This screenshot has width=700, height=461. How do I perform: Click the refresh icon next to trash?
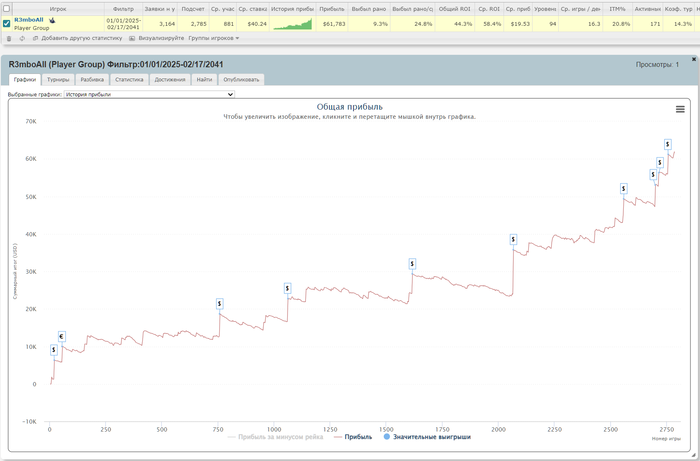click(x=22, y=39)
